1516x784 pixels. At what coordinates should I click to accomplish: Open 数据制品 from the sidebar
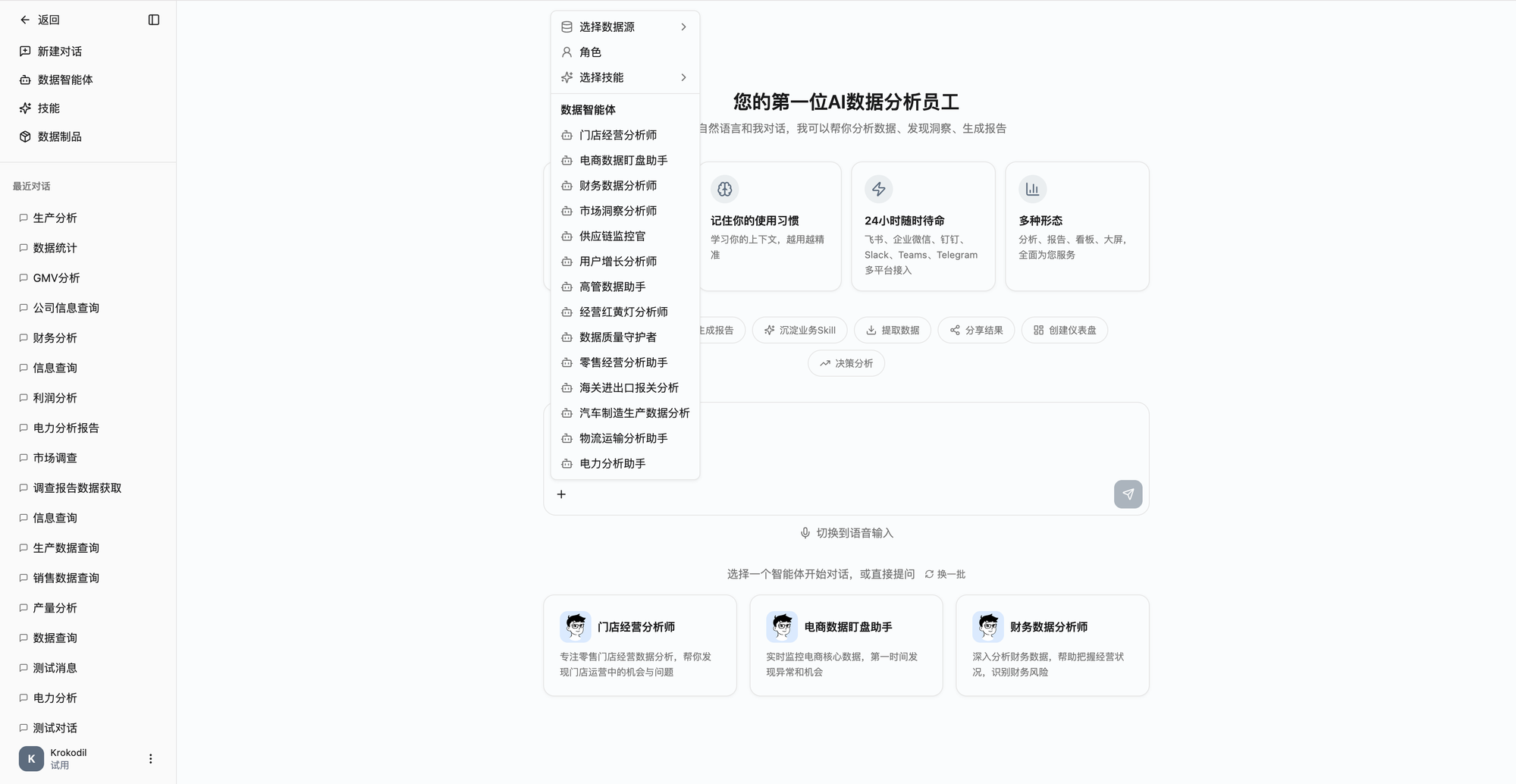coord(59,136)
